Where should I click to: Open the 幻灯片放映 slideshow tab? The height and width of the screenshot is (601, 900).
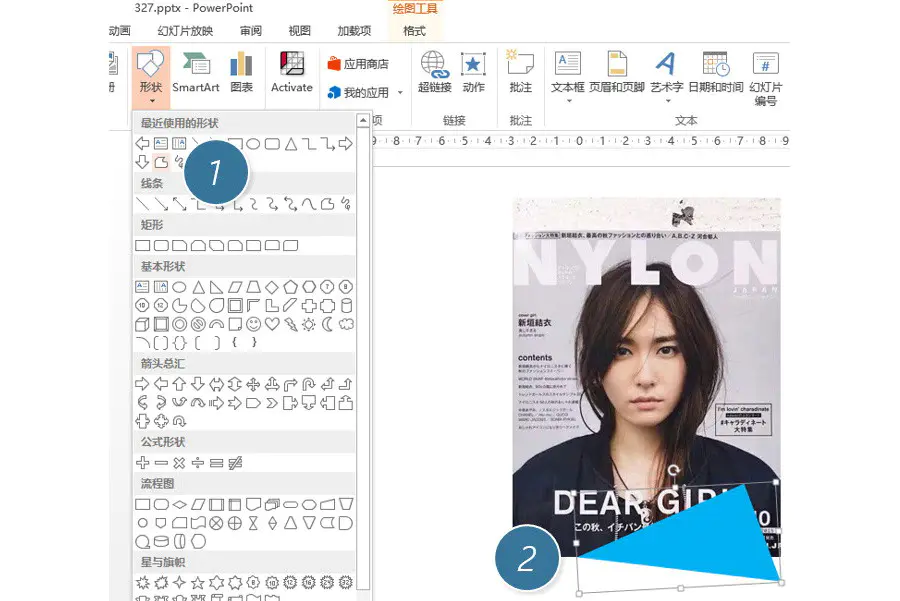pyautogui.click(x=185, y=31)
